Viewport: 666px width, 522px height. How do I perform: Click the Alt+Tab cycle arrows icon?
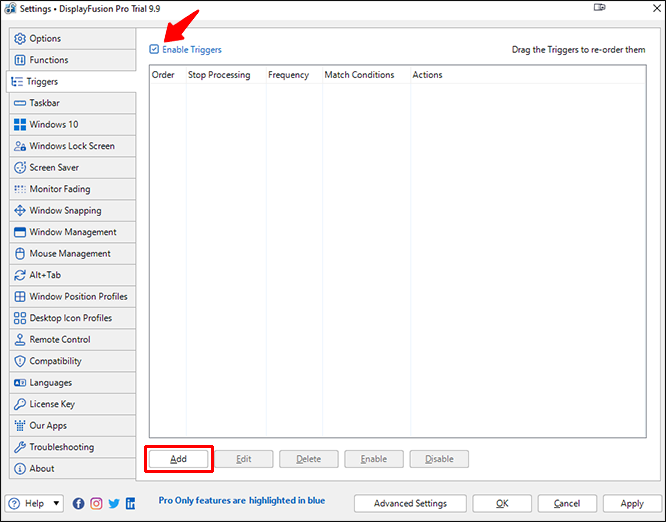(x=20, y=275)
